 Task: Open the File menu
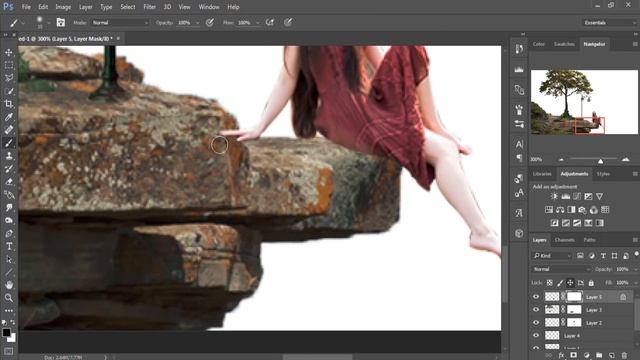(x=26, y=7)
